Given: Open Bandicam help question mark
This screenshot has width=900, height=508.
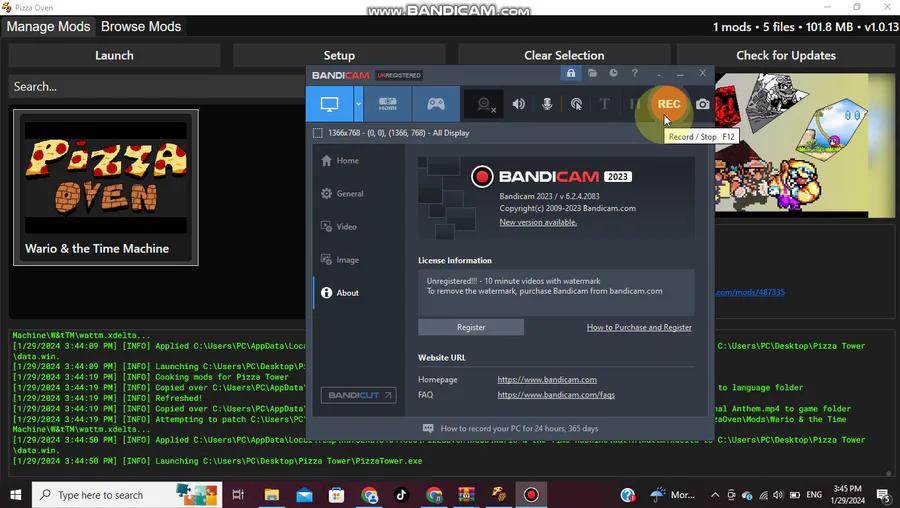Looking at the screenshot, I should pyautogui.click(x=635, y=73).
